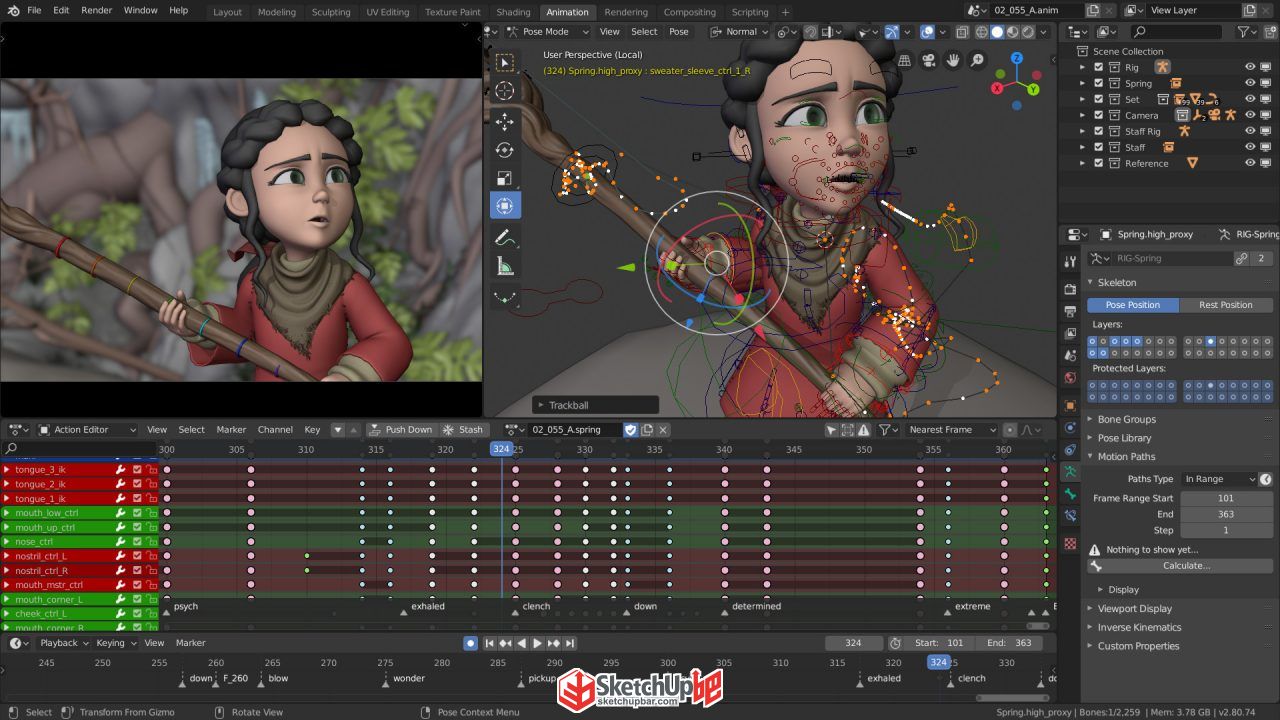Image resolution: width=1280 pixels, height=720 pixels.
Task: Expand the Inverse Kinematics panel
Action: (x=1139, y=627)
